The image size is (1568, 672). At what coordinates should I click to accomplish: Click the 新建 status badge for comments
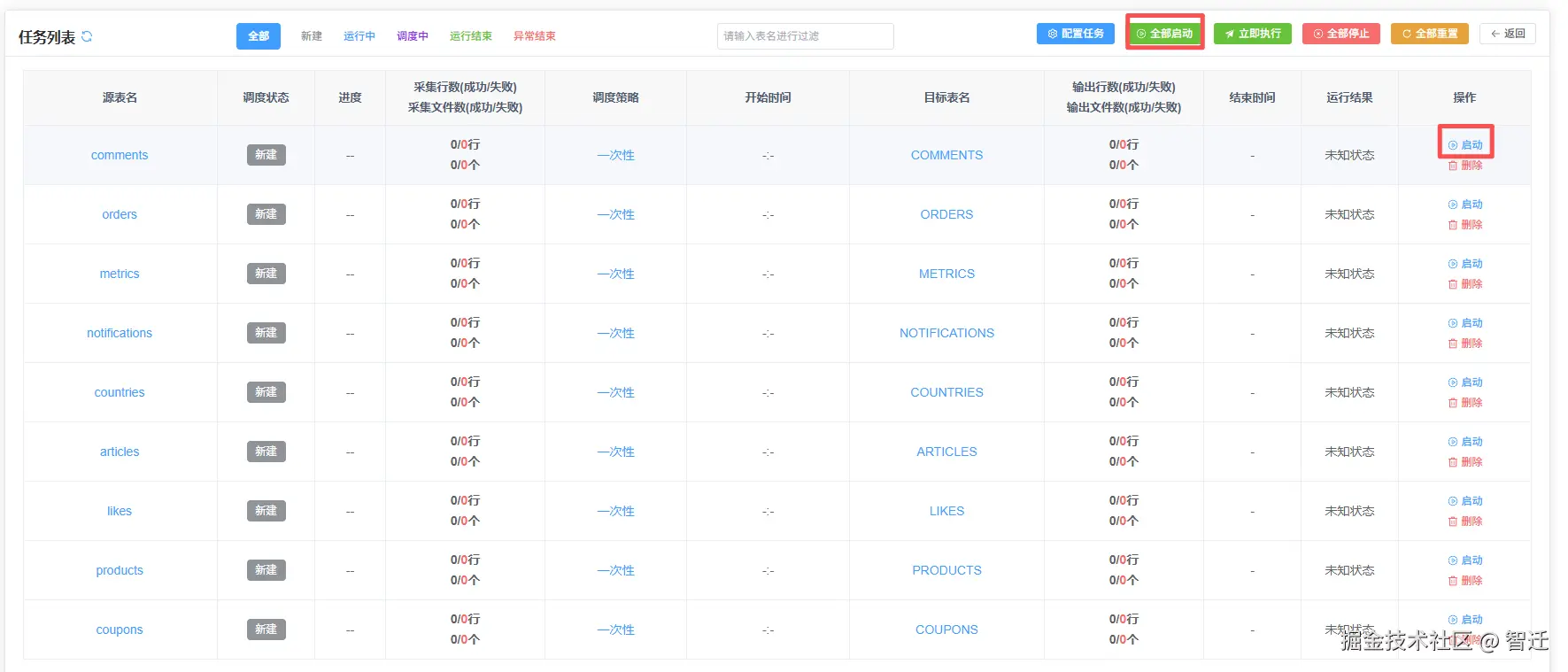click(x=266, y=155)
